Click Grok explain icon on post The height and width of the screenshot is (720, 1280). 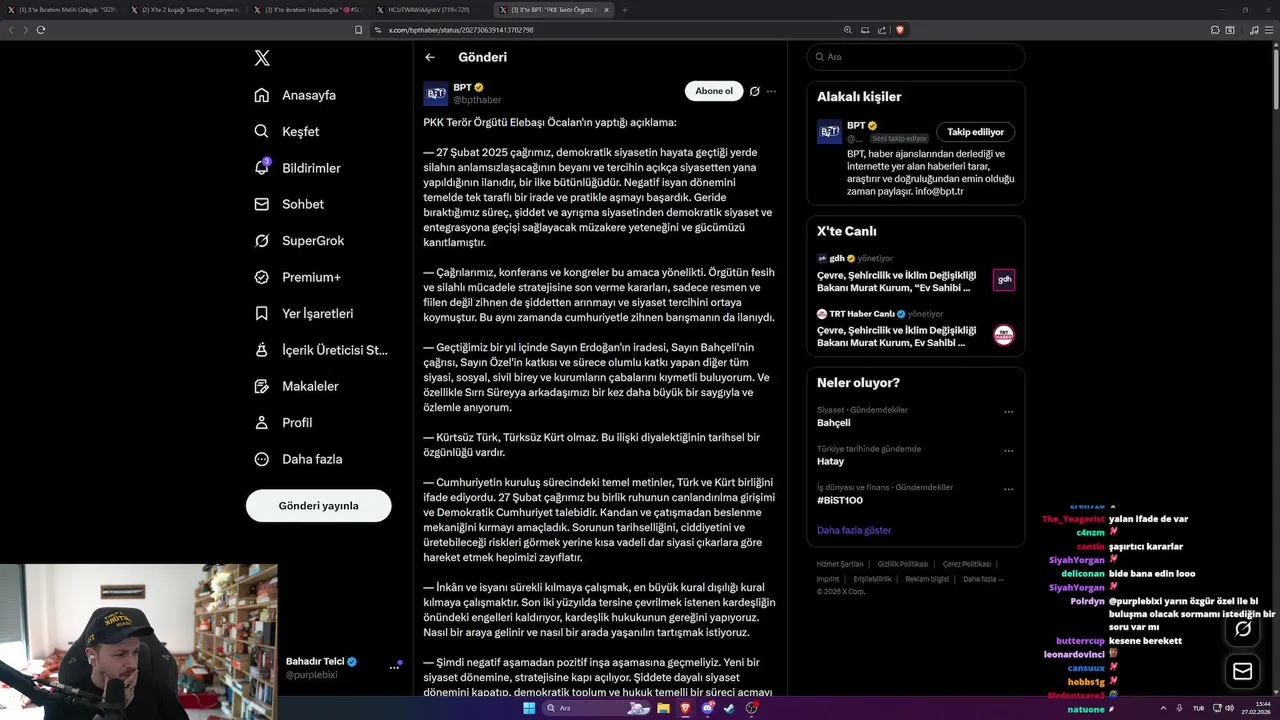click(x=755, y=91)
